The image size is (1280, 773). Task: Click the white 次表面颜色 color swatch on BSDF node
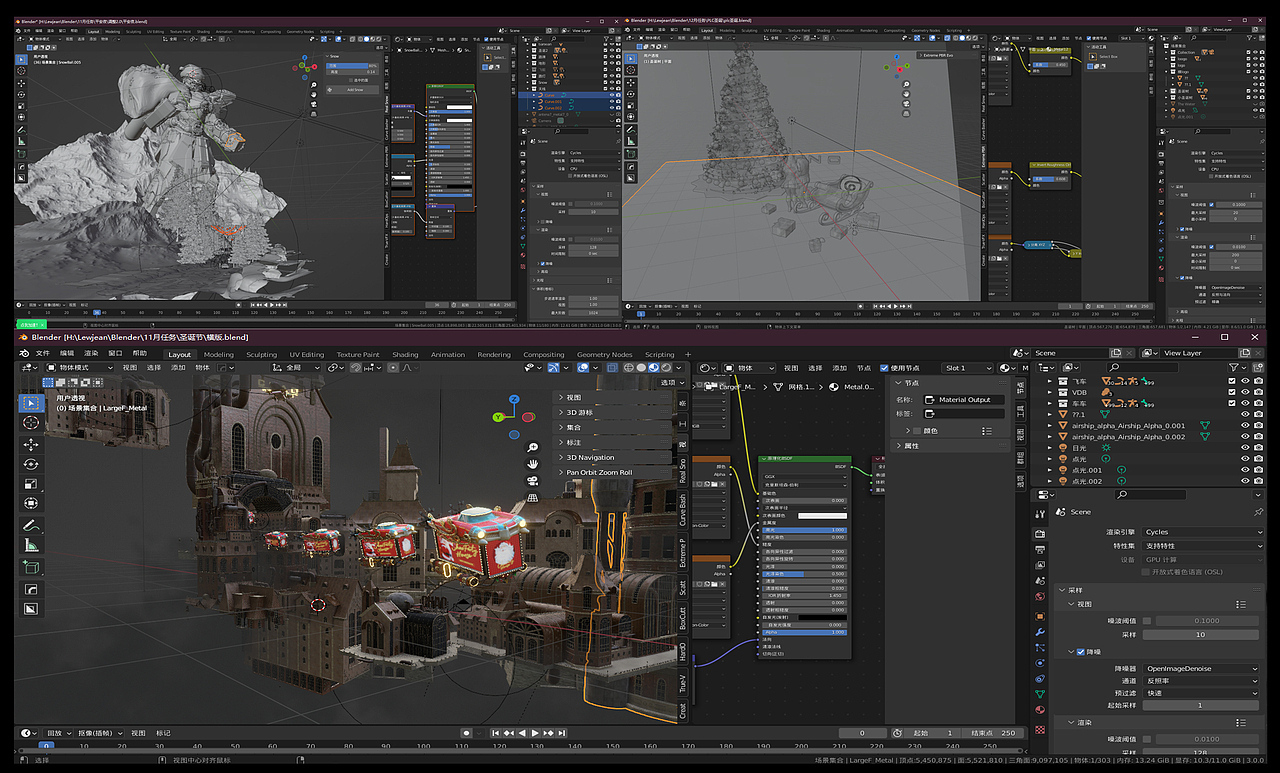click(822, 515)
